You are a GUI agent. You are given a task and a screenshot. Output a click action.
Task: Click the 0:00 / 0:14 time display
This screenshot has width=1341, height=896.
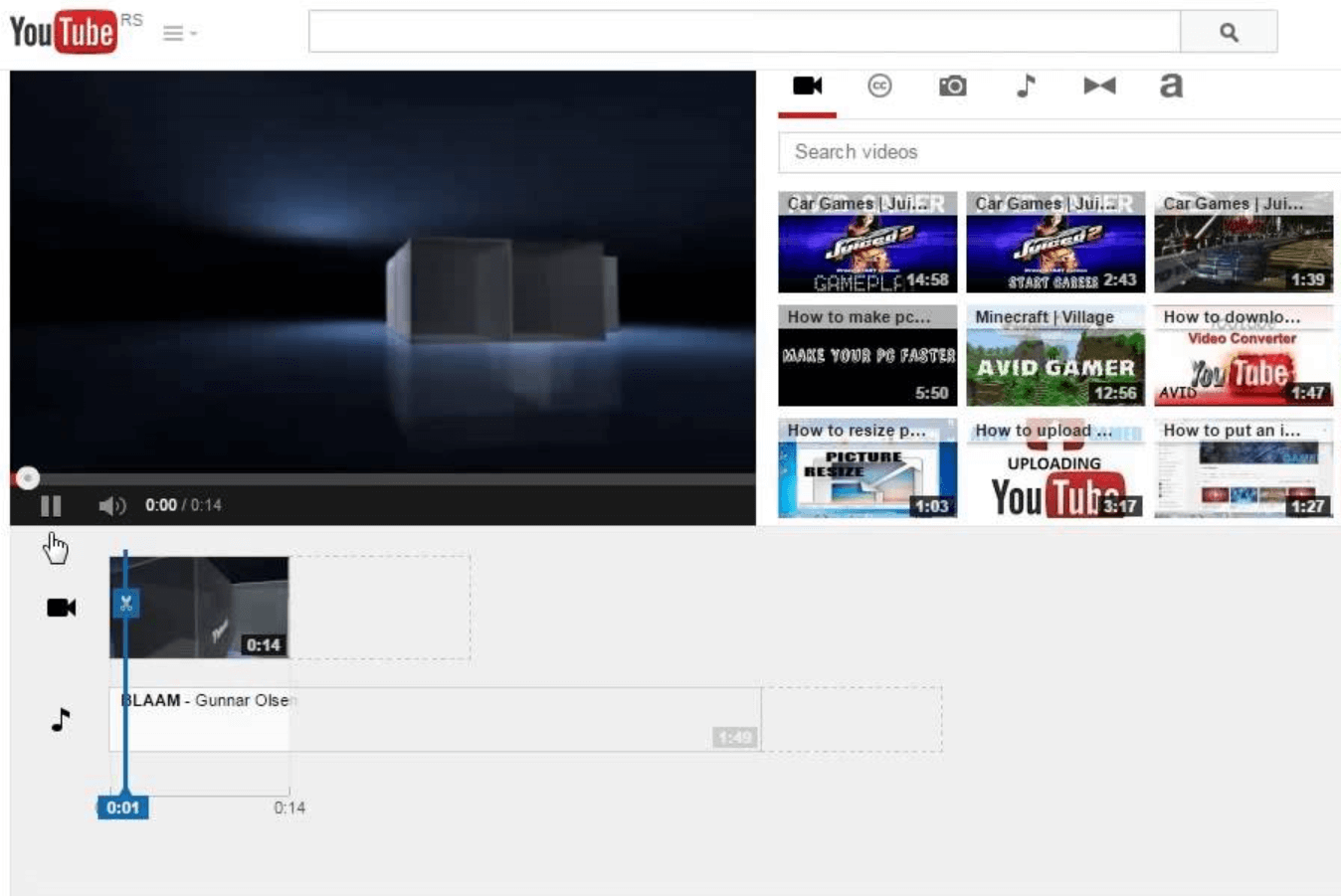(183, 505)
